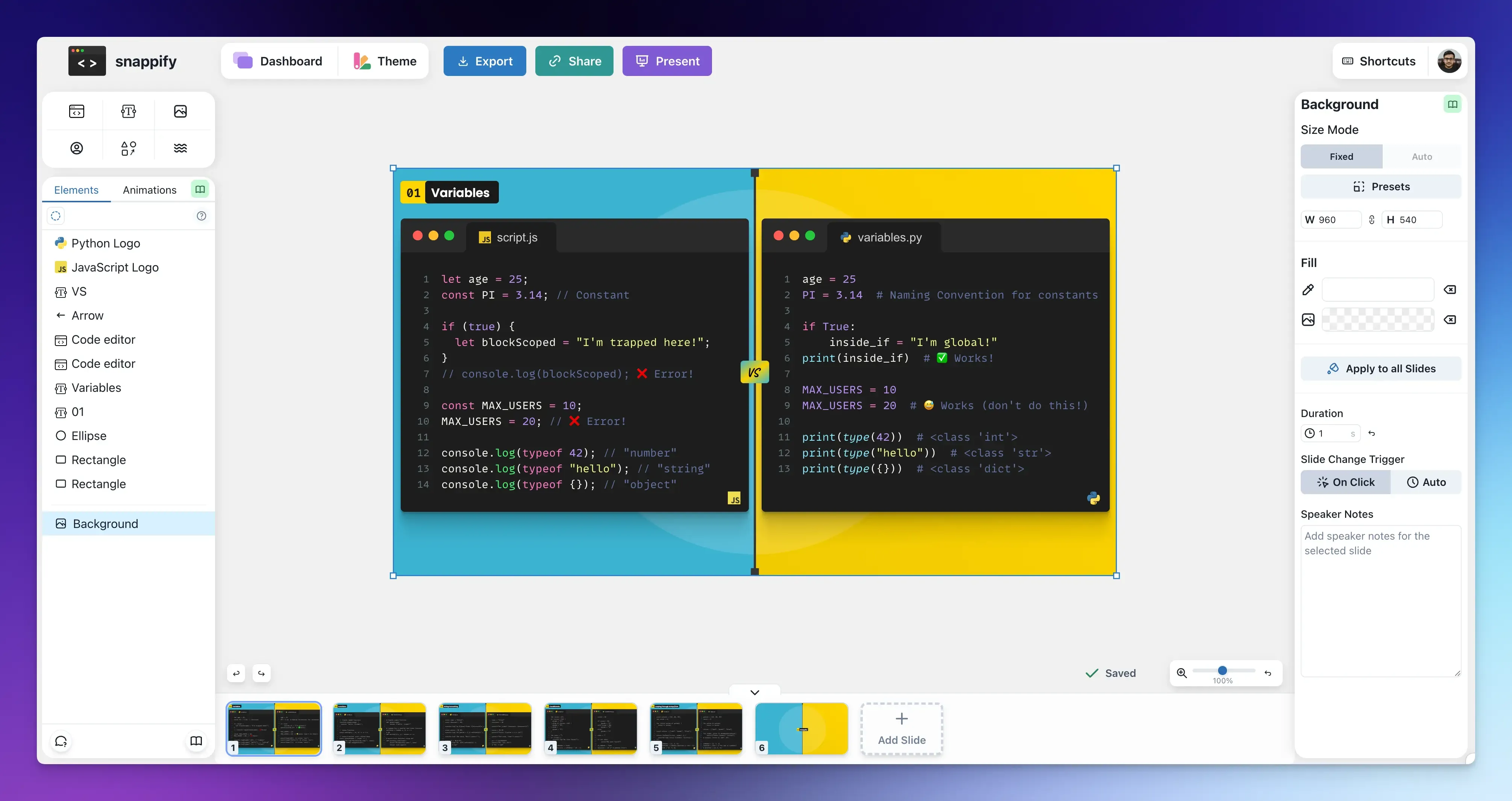Adjust the zoom slider at 100%
Screen dimensions: 1512x801
[1222, 671]
